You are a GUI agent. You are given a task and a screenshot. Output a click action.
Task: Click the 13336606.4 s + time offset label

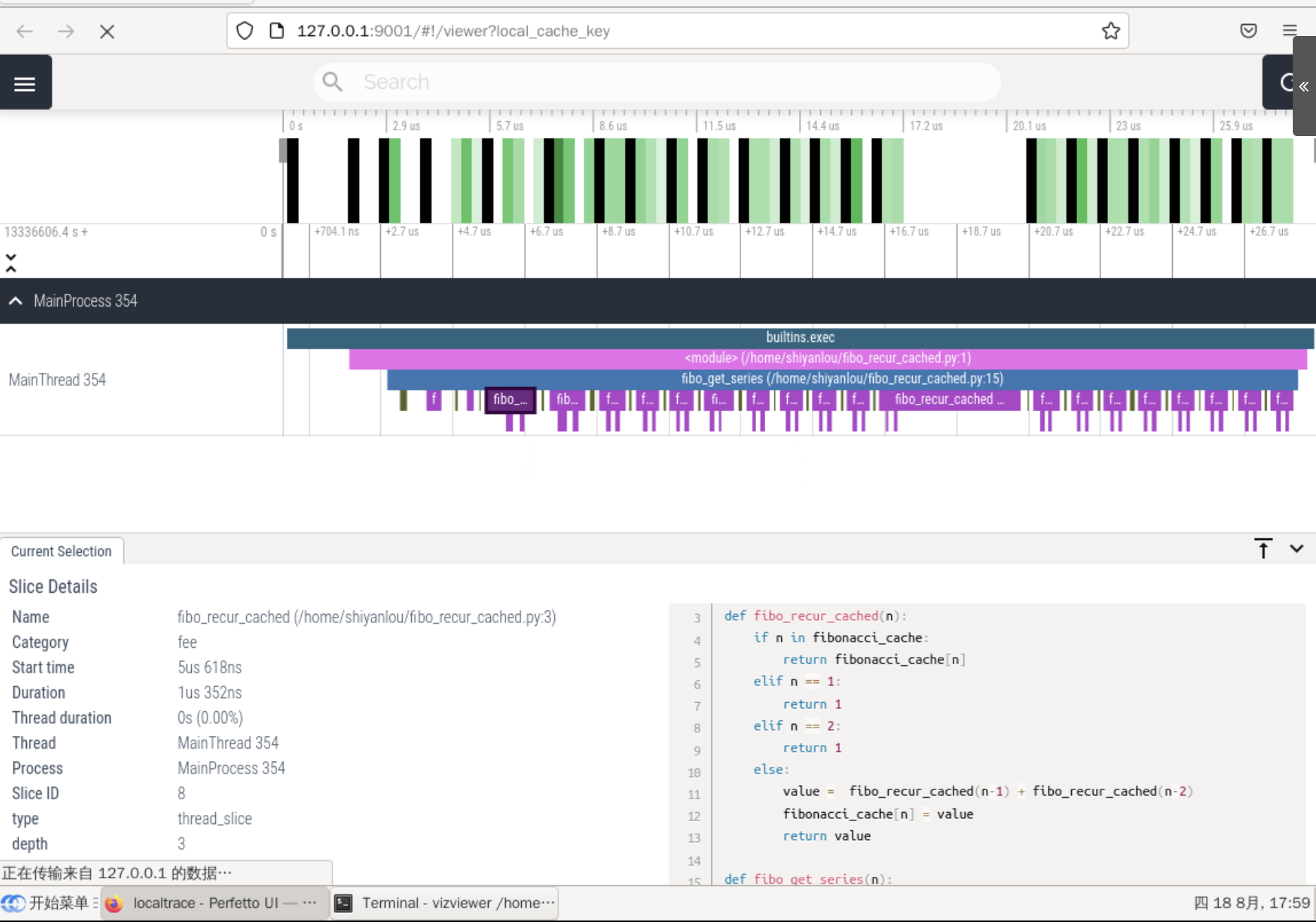(x=46, y=232)
